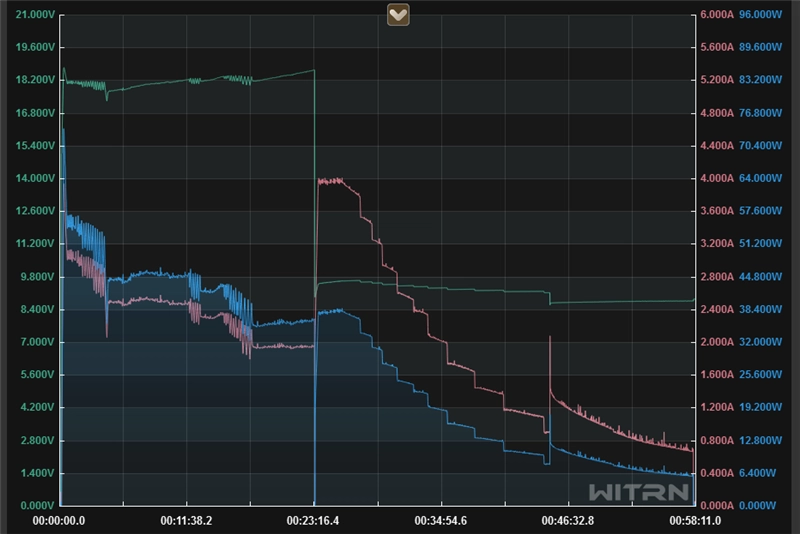
Task: Click the 2.000A current axis label
Action: coord(717,342)
